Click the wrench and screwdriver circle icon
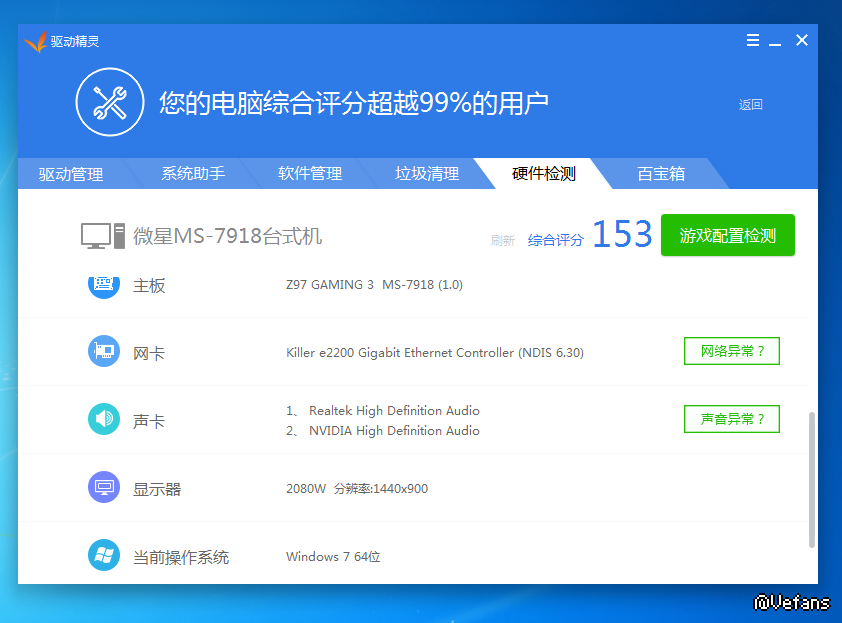 pyautogui.click(x=110, y=102)
